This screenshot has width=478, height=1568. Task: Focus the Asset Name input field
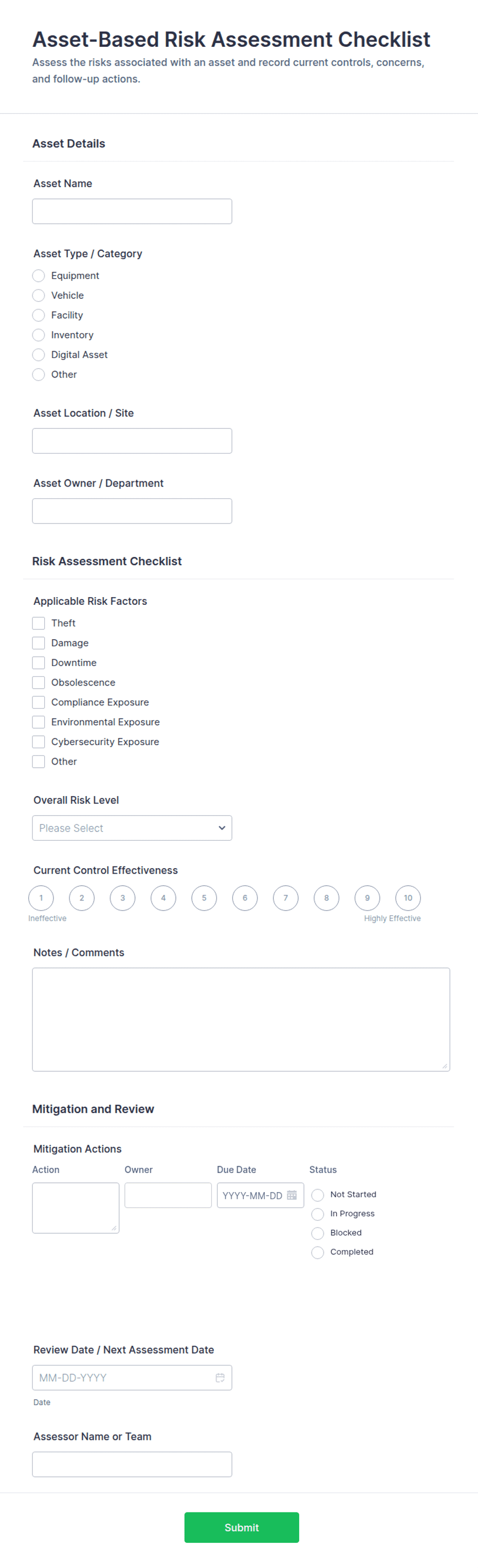132,211
